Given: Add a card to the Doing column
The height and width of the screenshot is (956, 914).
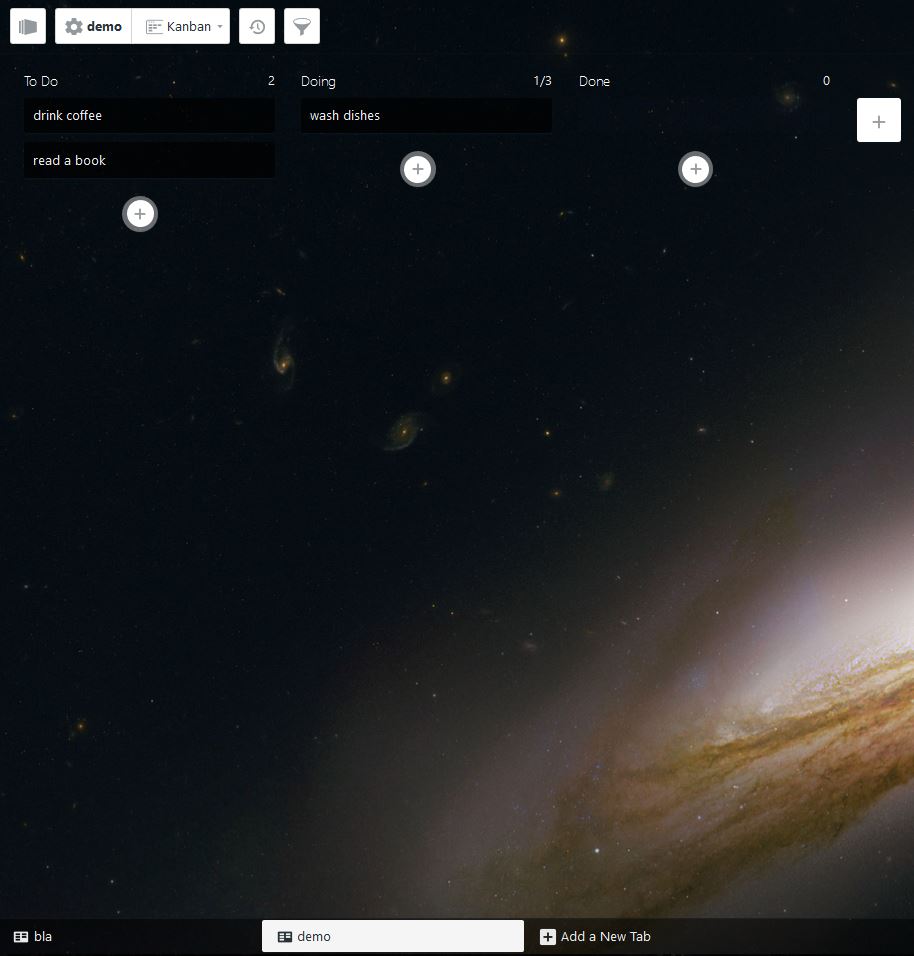Looking at the screenshot, I should point(417,169).
